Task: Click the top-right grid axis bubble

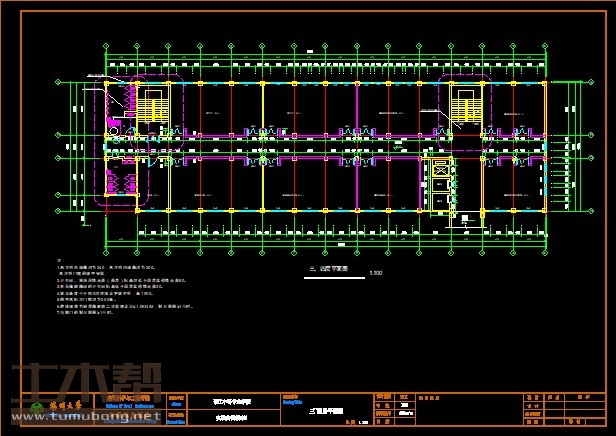Action: 545,48
